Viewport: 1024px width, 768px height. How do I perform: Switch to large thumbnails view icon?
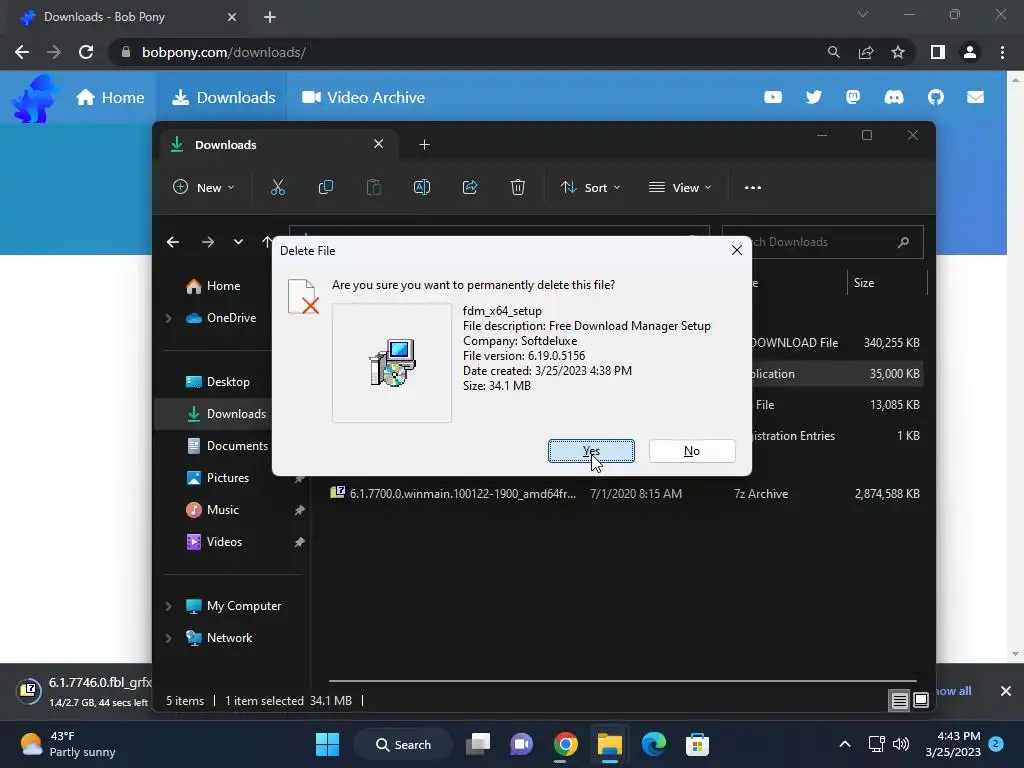[921, 701]
